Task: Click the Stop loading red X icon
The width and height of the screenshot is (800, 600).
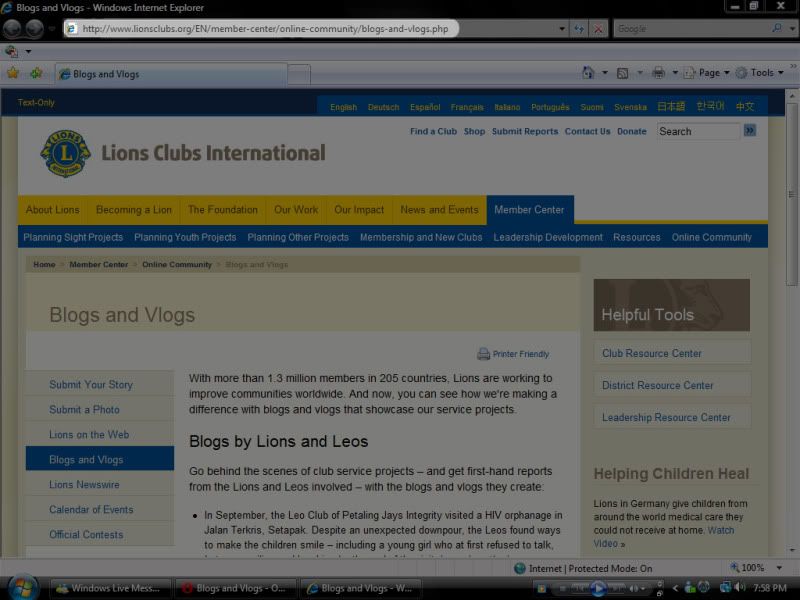Action: point(598,29)
